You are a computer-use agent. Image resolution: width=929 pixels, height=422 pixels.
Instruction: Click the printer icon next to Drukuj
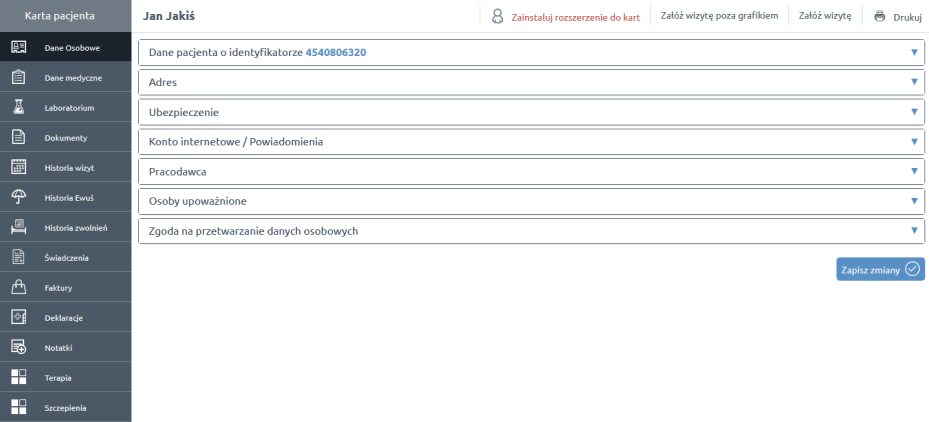click(880, 17)
